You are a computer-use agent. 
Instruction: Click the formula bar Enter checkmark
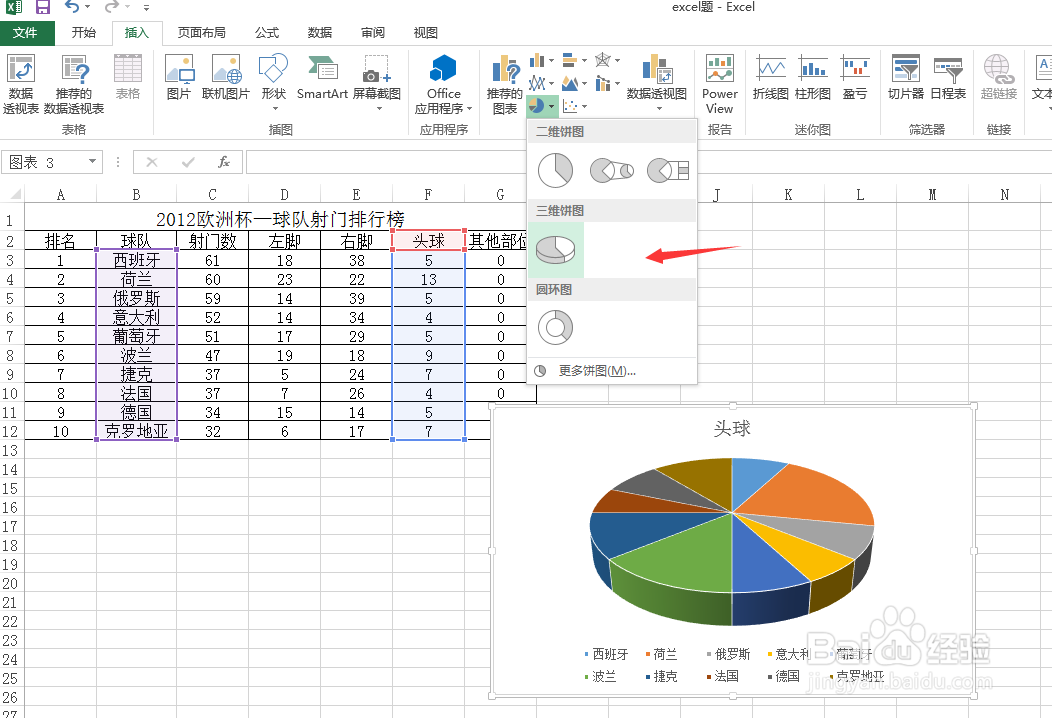pyautogui.click(x=188, y=162)
